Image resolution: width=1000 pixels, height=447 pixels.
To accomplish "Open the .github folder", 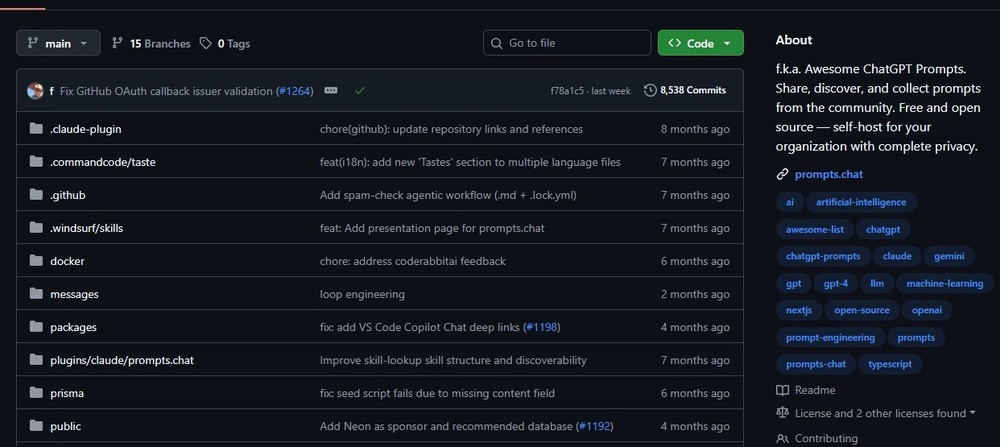I will pyautogui.click(x=68, y=195).
